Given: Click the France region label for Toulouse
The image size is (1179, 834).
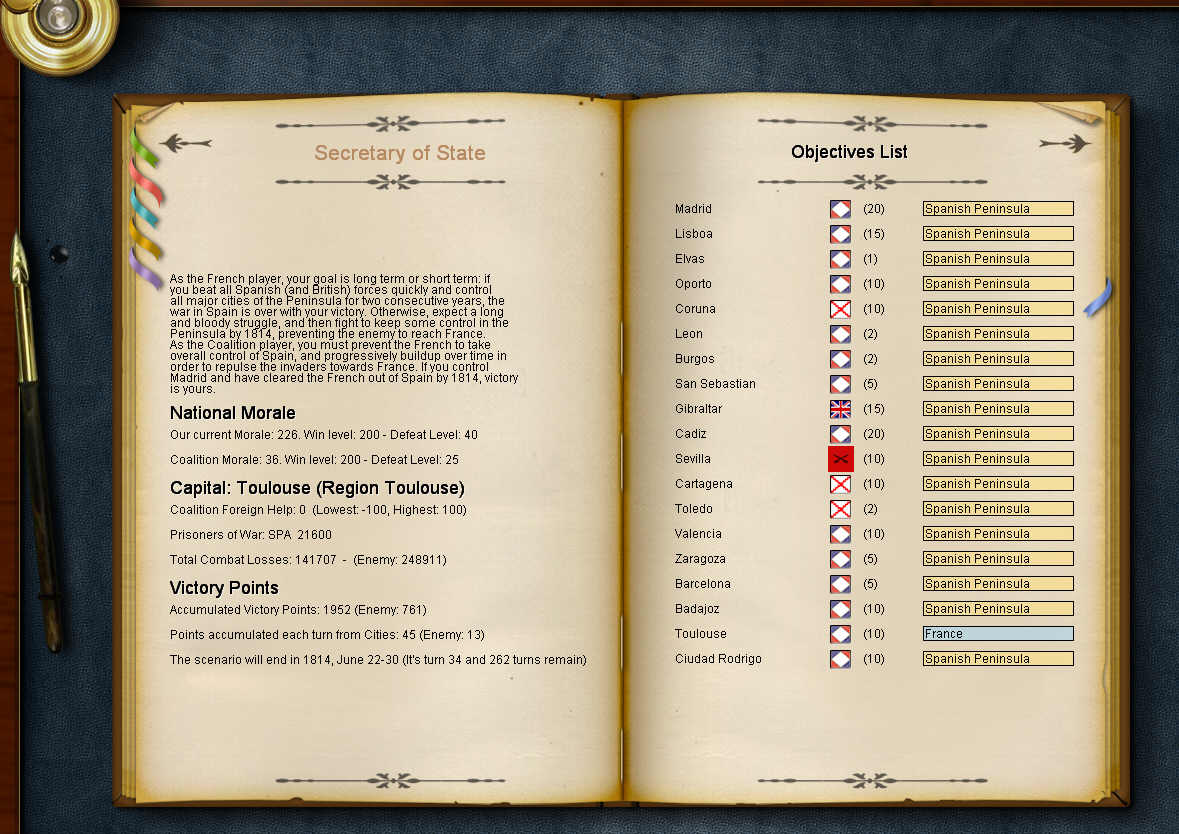Looking at the screenshot, I should pos(997,634).
